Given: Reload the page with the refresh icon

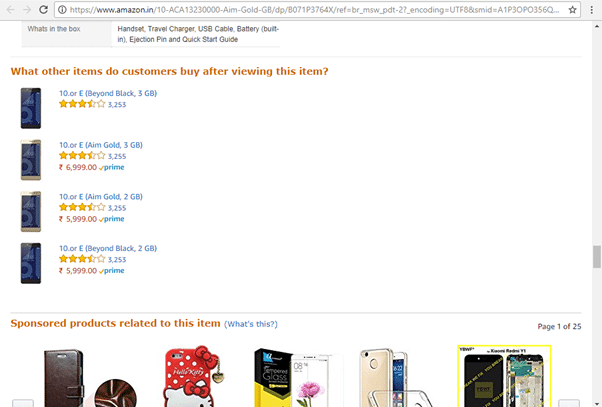Looking at the screenshot, I should tap(43, 9).
